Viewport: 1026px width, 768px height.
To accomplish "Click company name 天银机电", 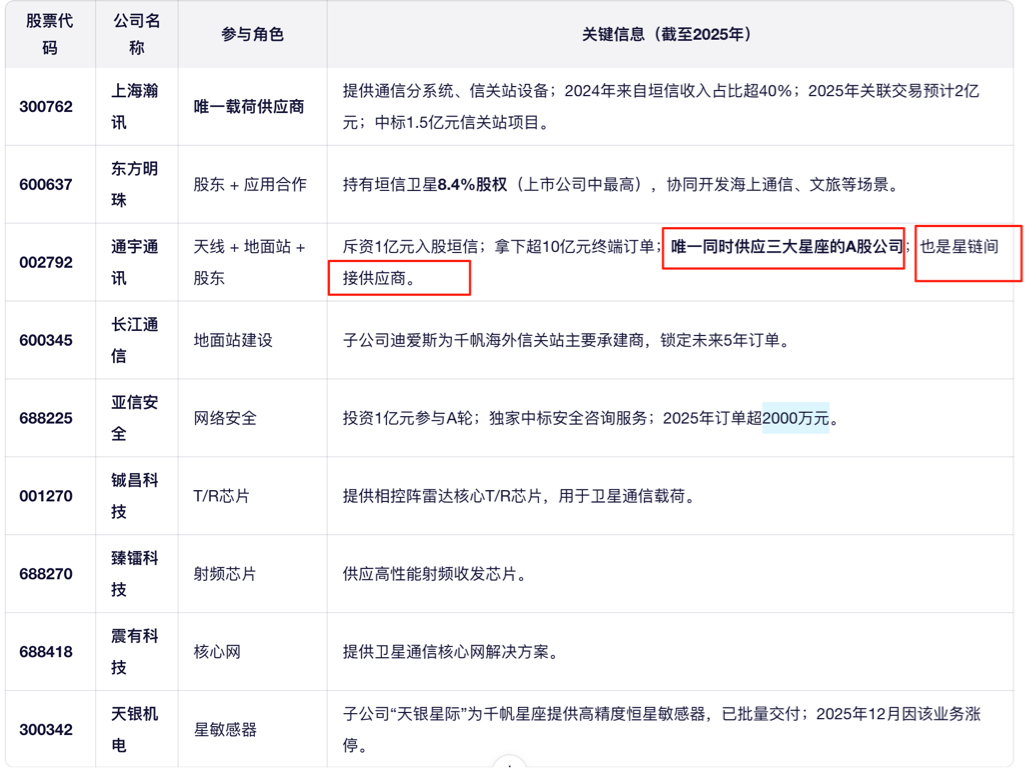I will click(134, 729).
